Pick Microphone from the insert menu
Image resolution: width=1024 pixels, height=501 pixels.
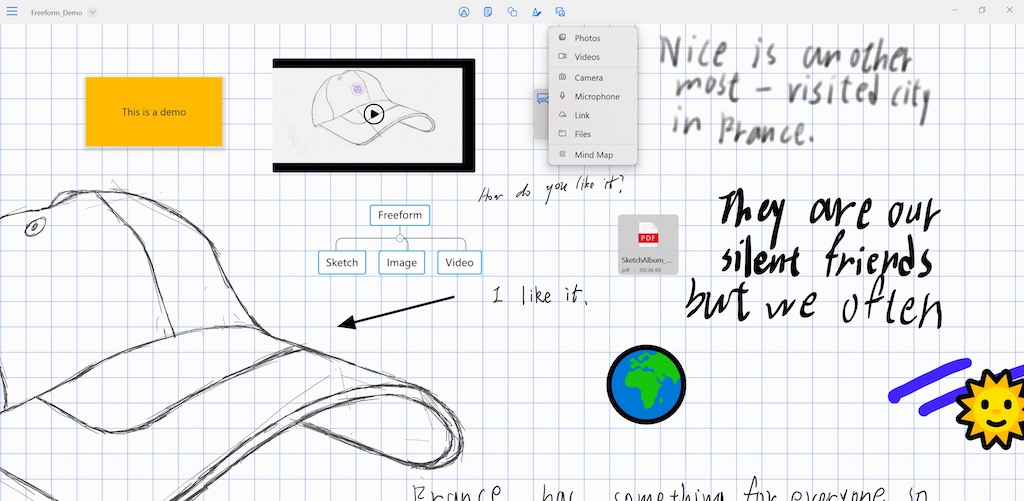[x=596, y=96]
